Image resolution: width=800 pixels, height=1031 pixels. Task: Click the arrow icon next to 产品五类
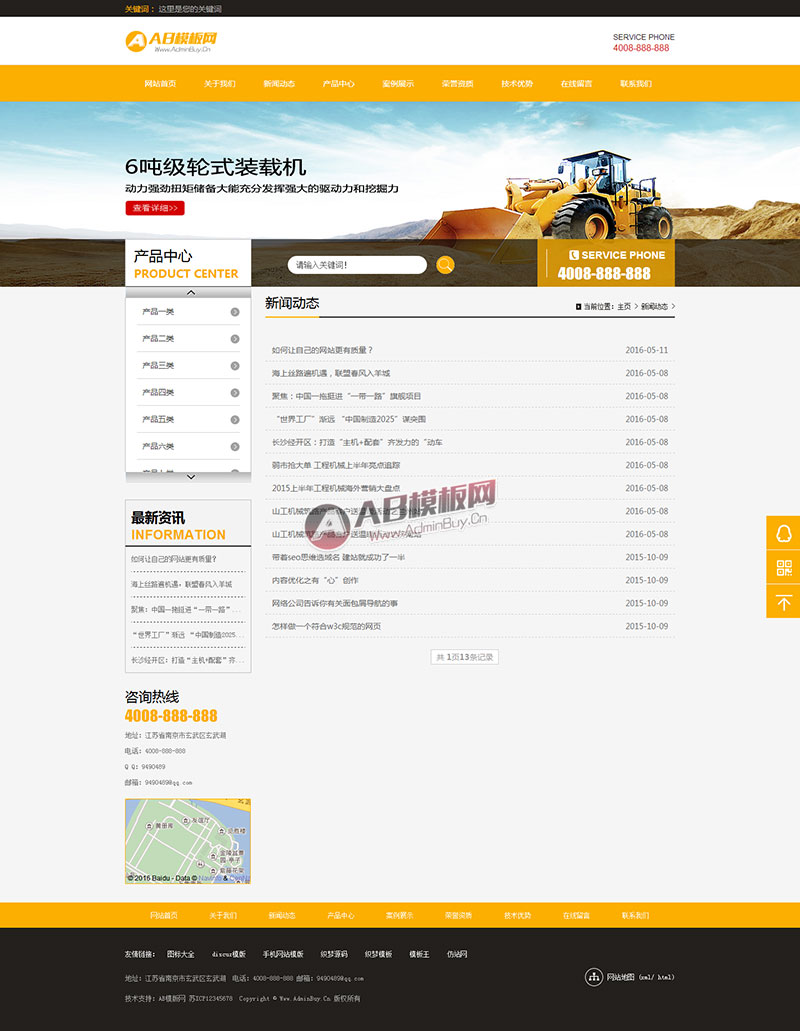235,420
